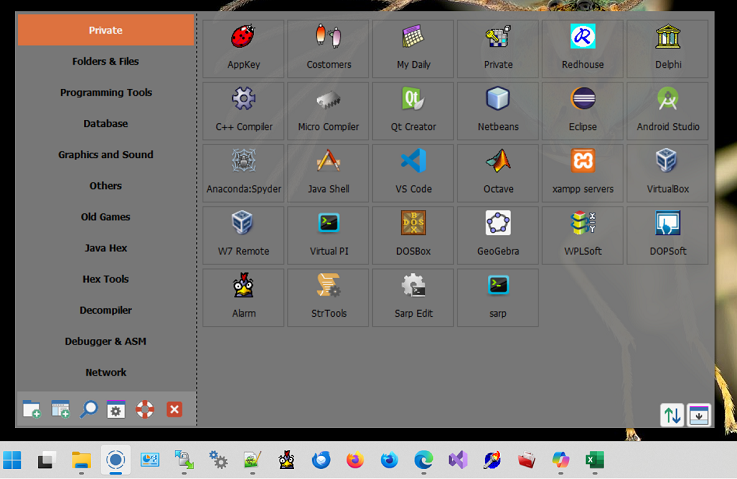Open the Decompiler category
The height and width of the screenshot is (479, 737).
click(x=106, y=310)
